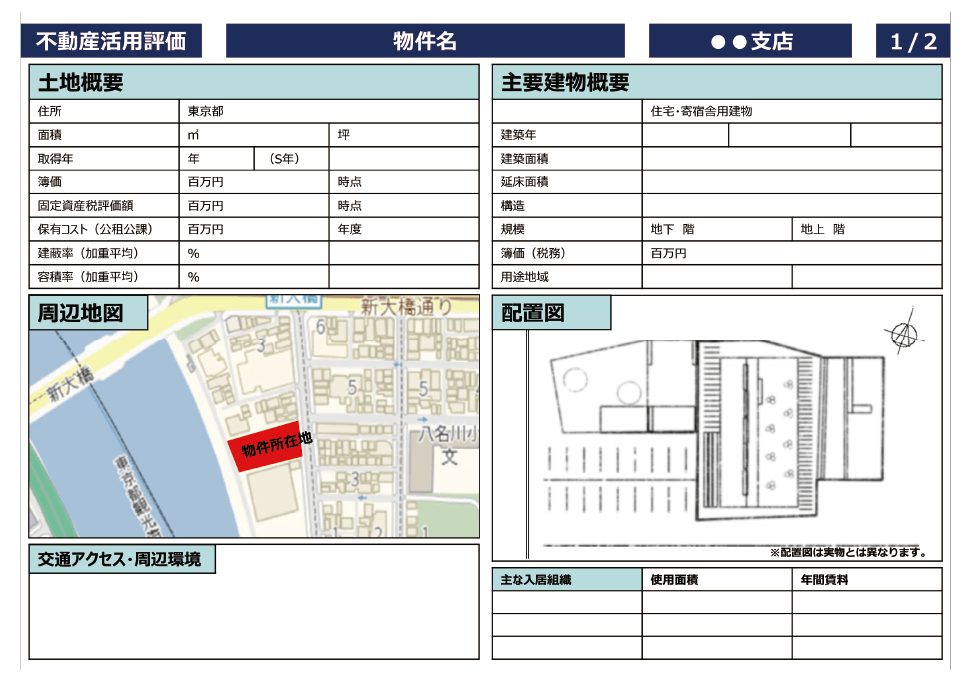Click the red 物件所在地 marker on the map
973x683 pixels.
[x=267, y=448]
